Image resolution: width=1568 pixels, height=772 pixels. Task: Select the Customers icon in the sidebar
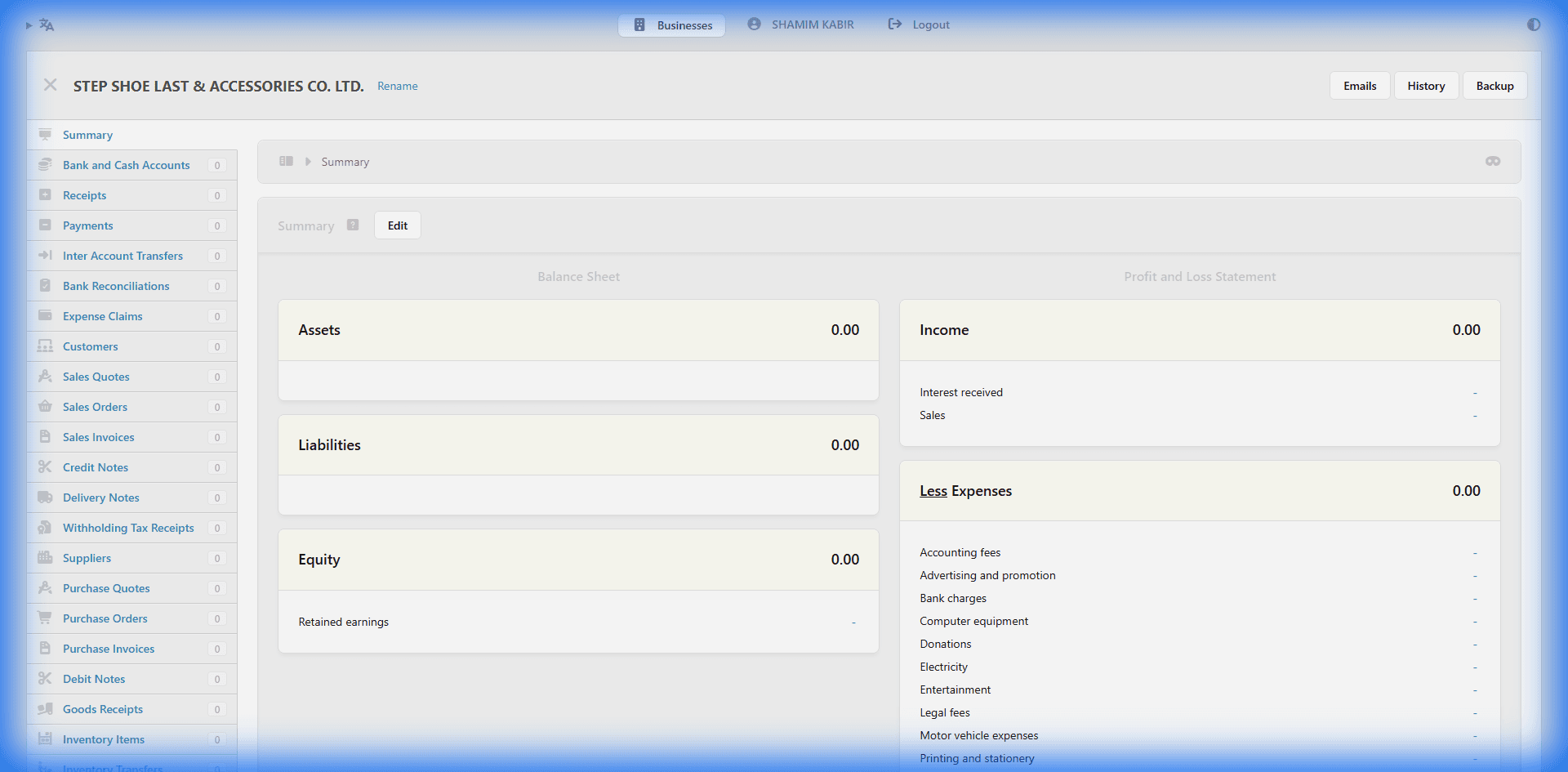pyautogui.click(x=45, y=346)
